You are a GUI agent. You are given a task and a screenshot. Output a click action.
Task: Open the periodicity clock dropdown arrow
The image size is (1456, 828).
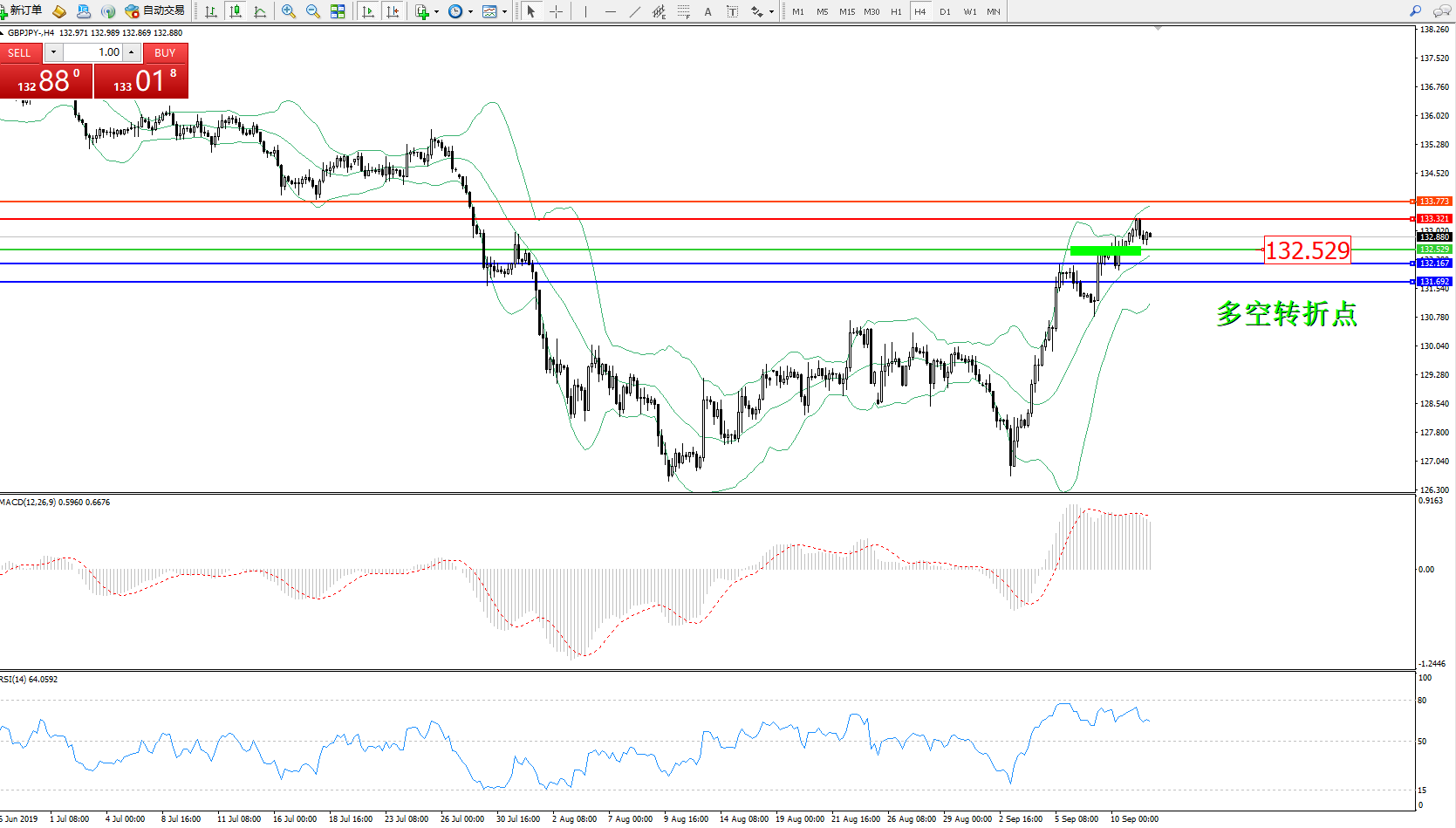470,12
